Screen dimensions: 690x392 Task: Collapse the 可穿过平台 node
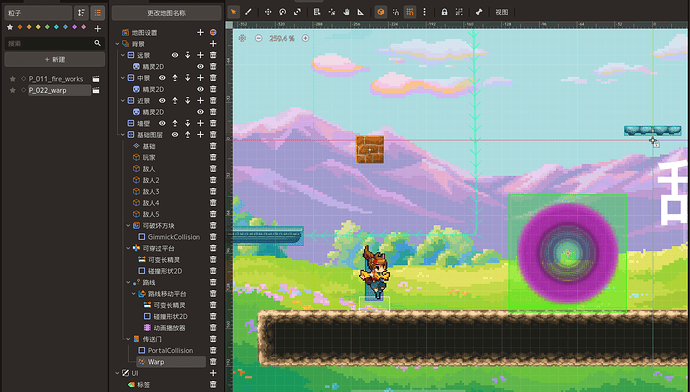click(x=128, y=248)
